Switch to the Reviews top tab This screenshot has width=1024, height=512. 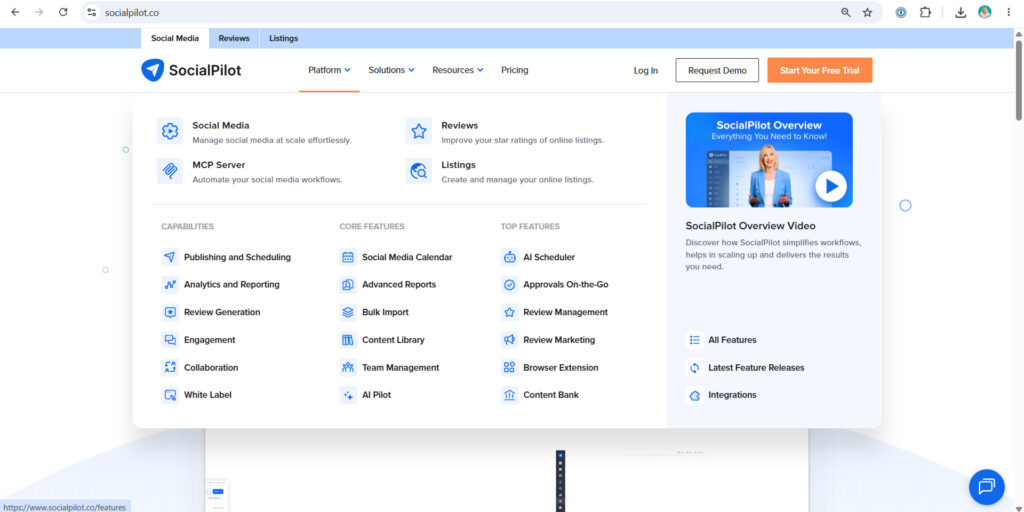(234, 39)
